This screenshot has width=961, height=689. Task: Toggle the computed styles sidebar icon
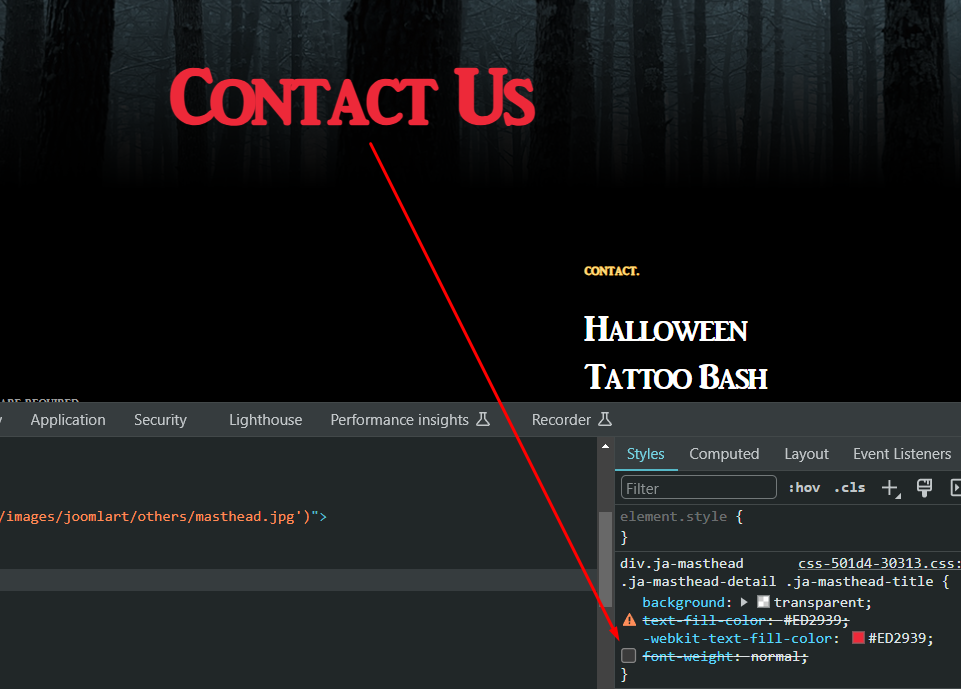click(x=955, y=488)
